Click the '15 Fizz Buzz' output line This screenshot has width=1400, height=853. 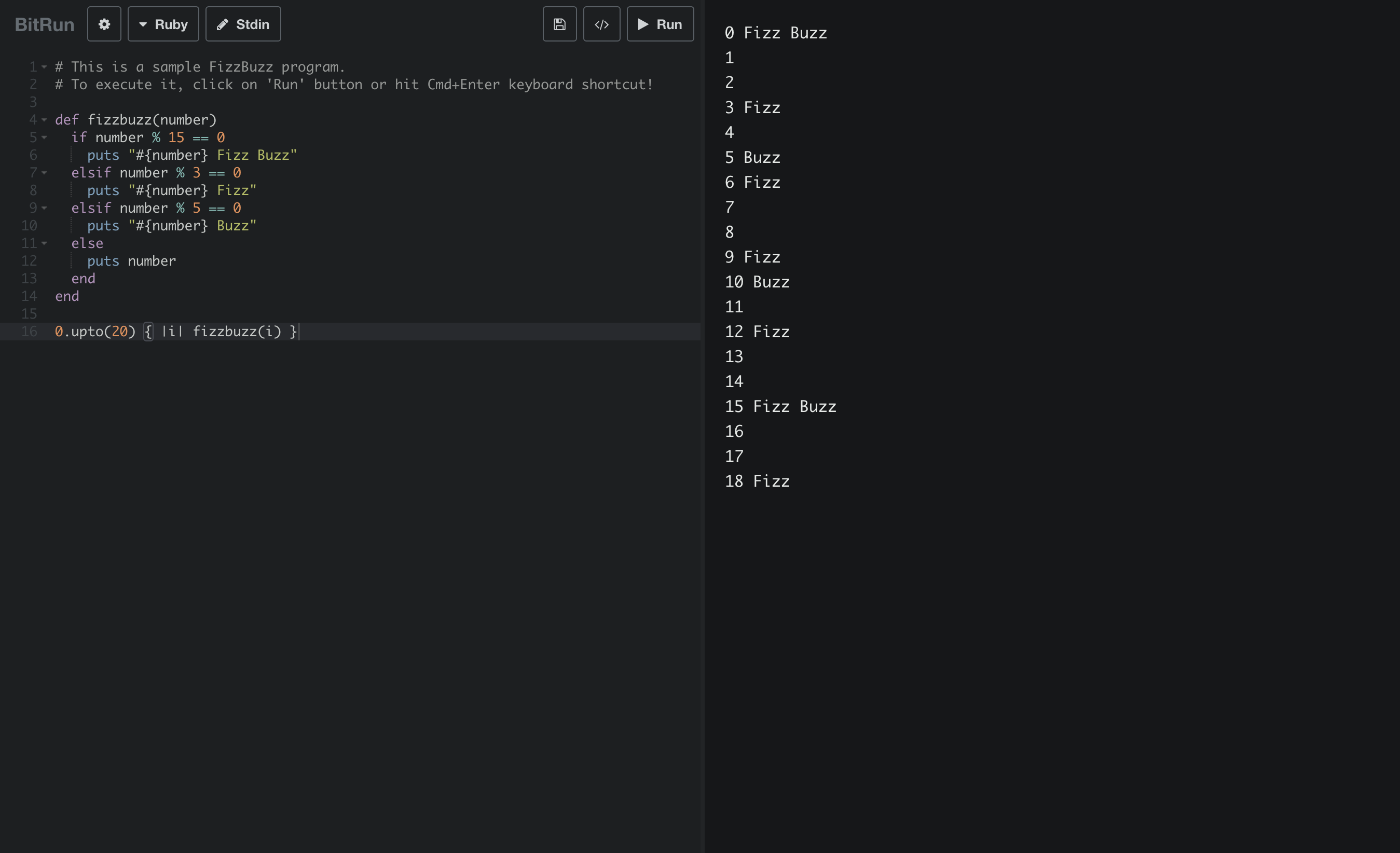(780, 406)
